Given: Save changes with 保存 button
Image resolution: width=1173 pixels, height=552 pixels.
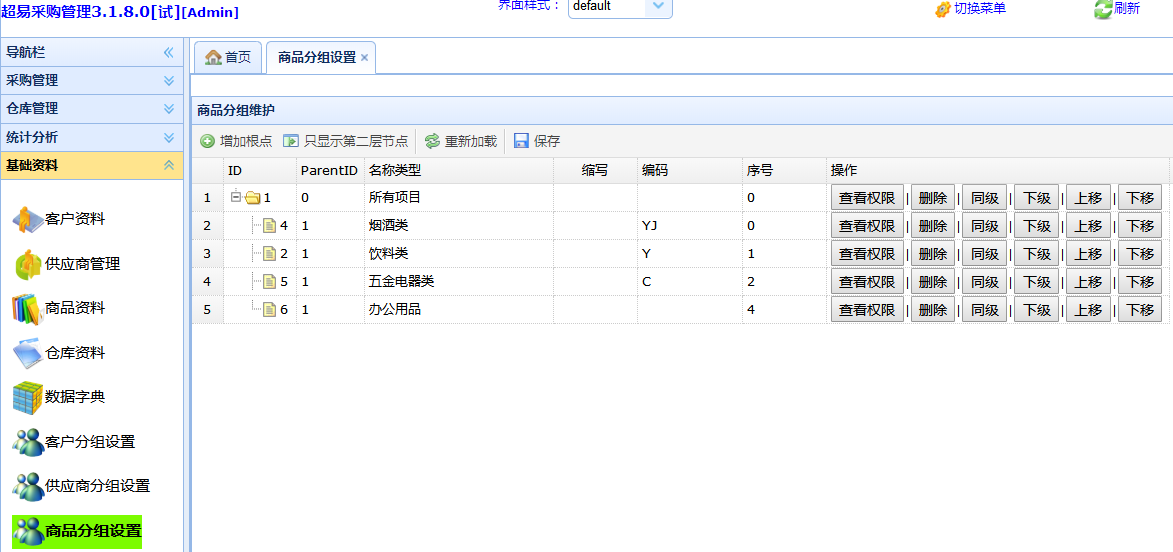Looking at the screenshot, I should point(537,141).
